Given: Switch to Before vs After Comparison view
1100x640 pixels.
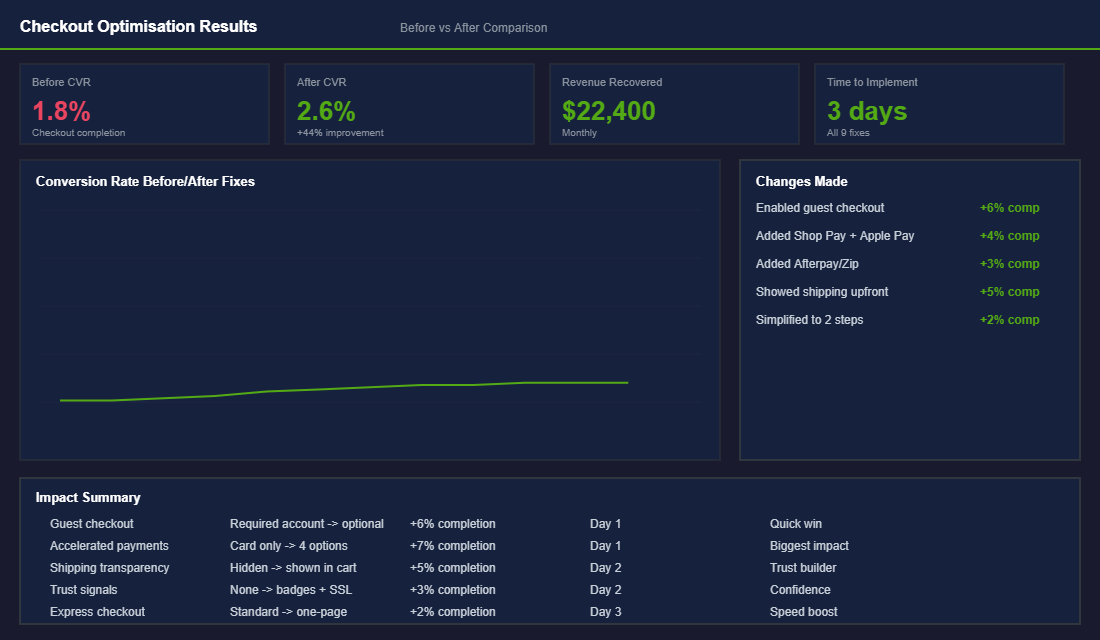Looking at the screenshot, I should click(473, 27).
